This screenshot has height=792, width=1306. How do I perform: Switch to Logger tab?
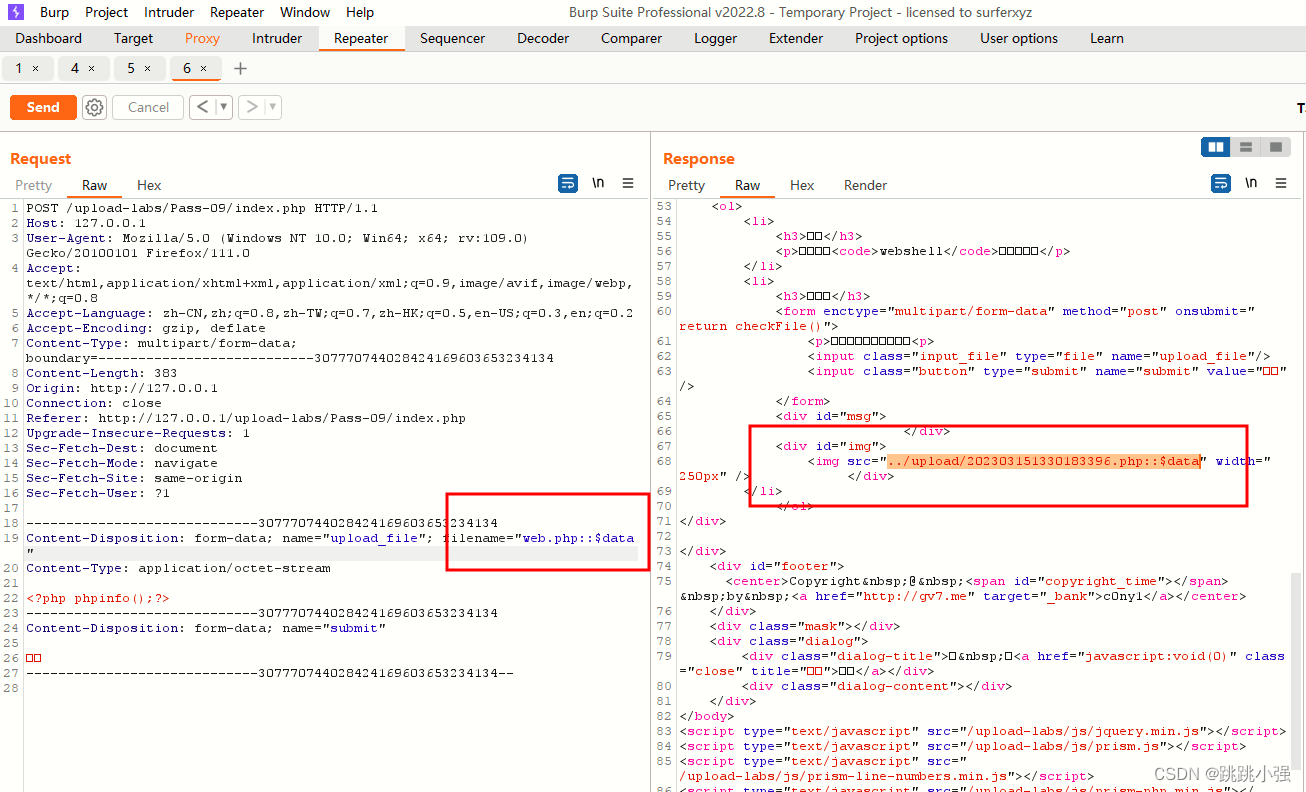(716, 38)
